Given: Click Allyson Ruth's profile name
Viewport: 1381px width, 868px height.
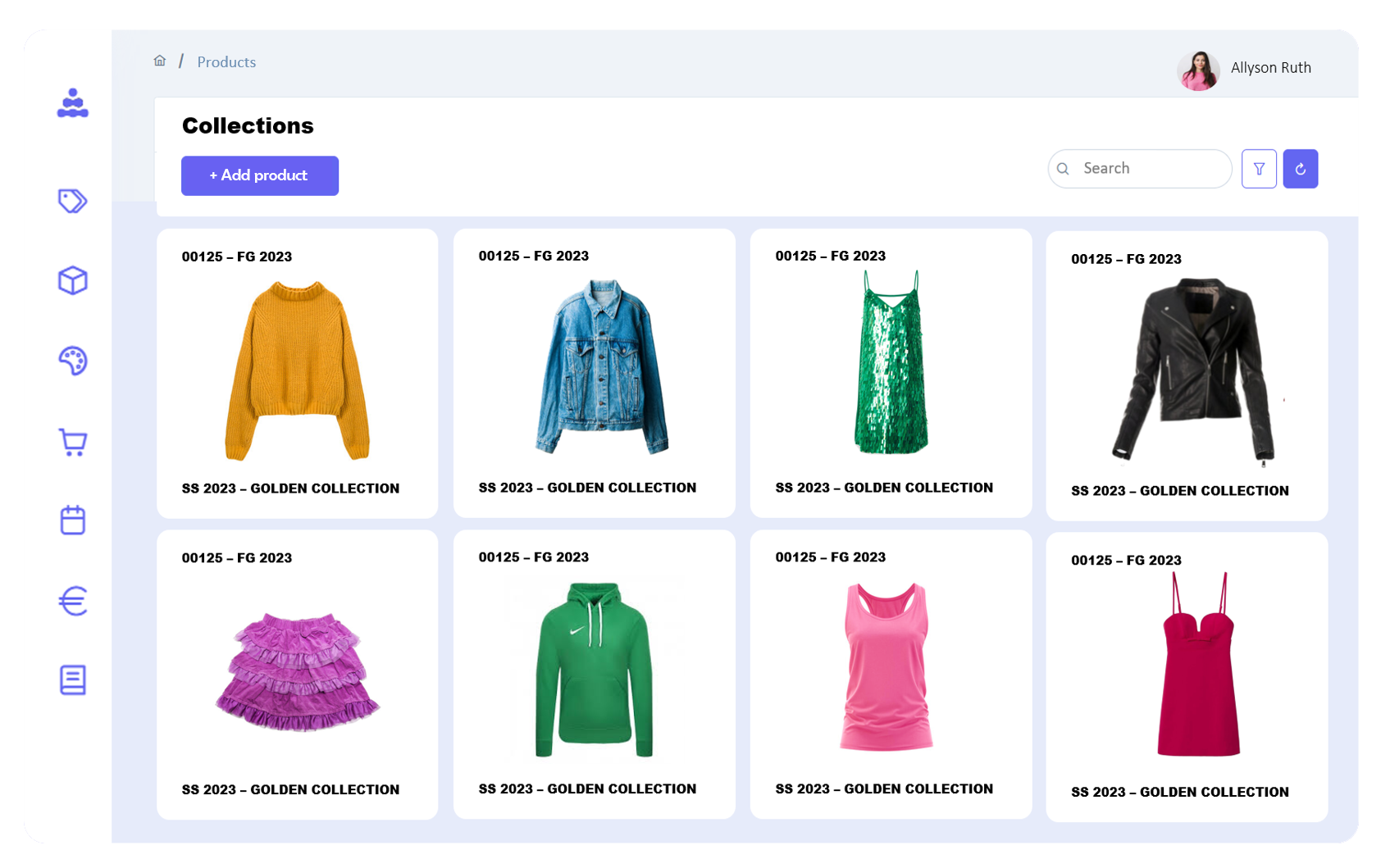Looking at the screenshot, I should 1271,68.
